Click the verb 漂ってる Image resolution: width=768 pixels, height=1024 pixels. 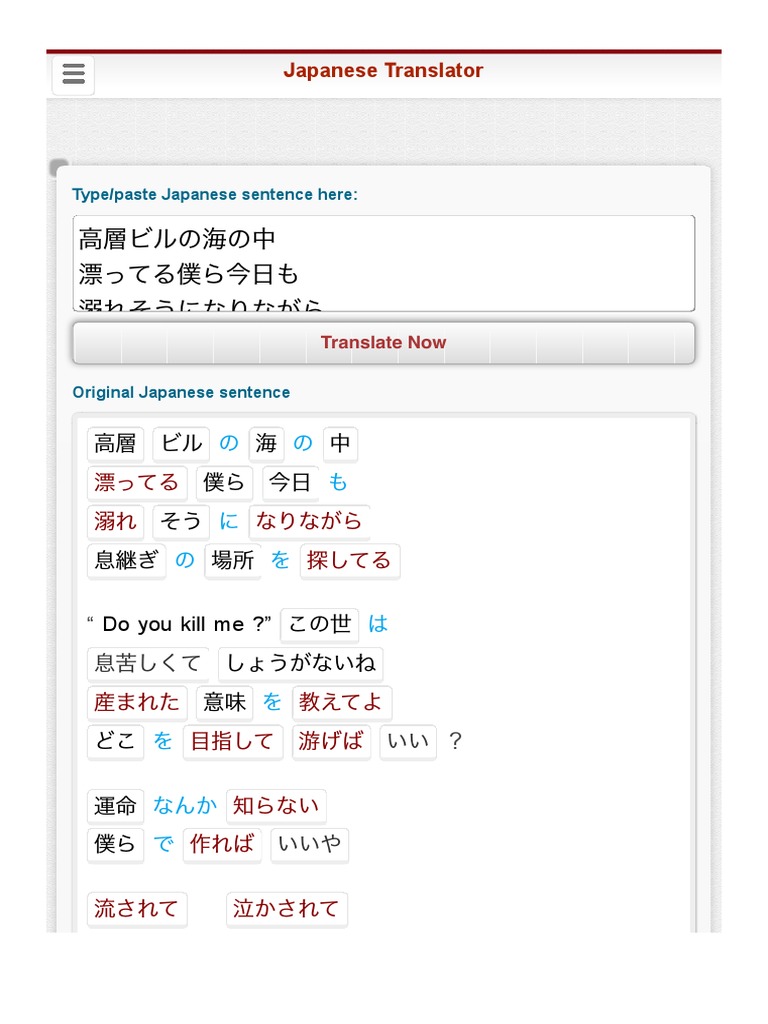pos(136,482)
